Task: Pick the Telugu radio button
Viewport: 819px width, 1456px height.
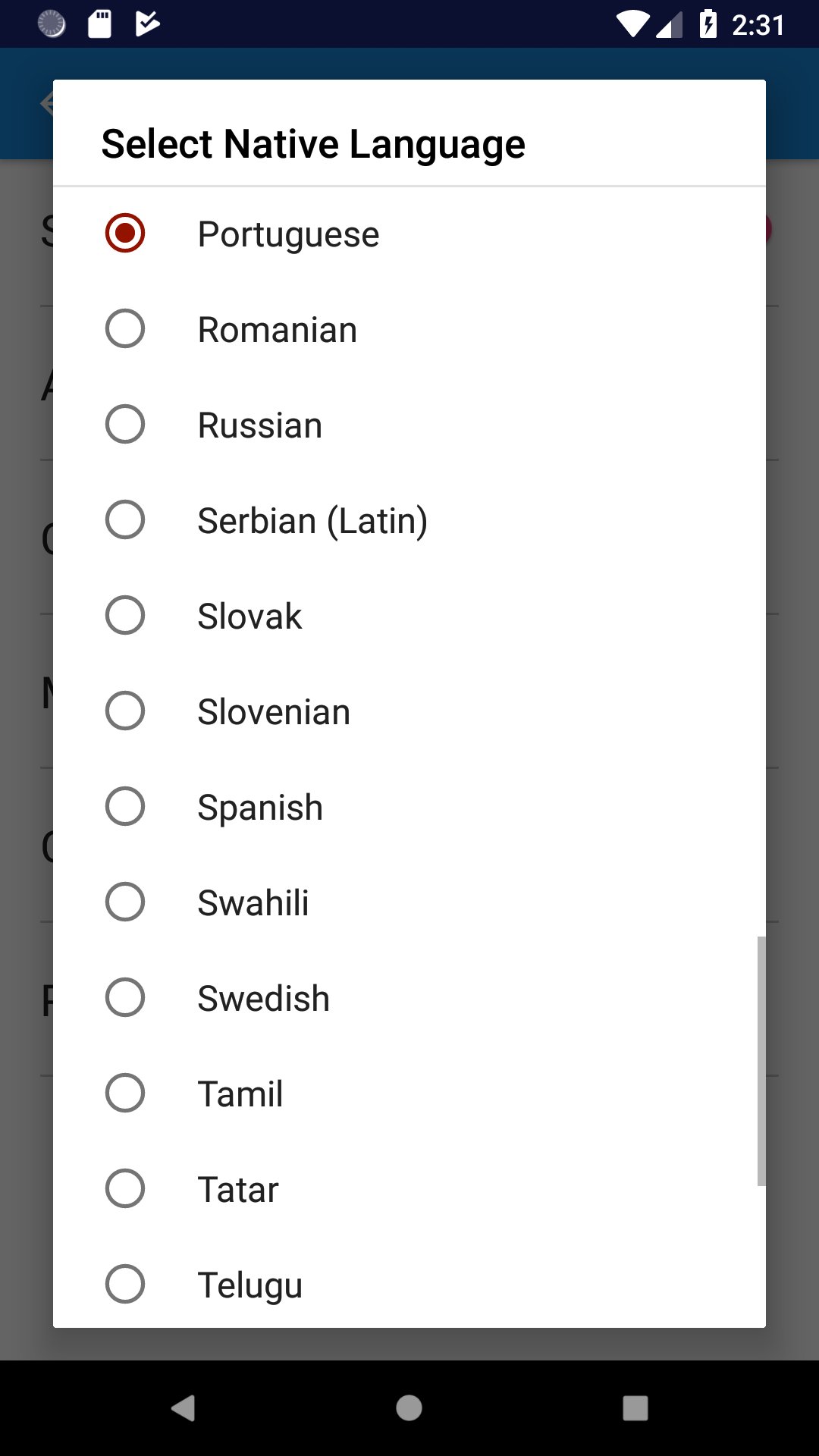Action: (x=125, y=1284)
